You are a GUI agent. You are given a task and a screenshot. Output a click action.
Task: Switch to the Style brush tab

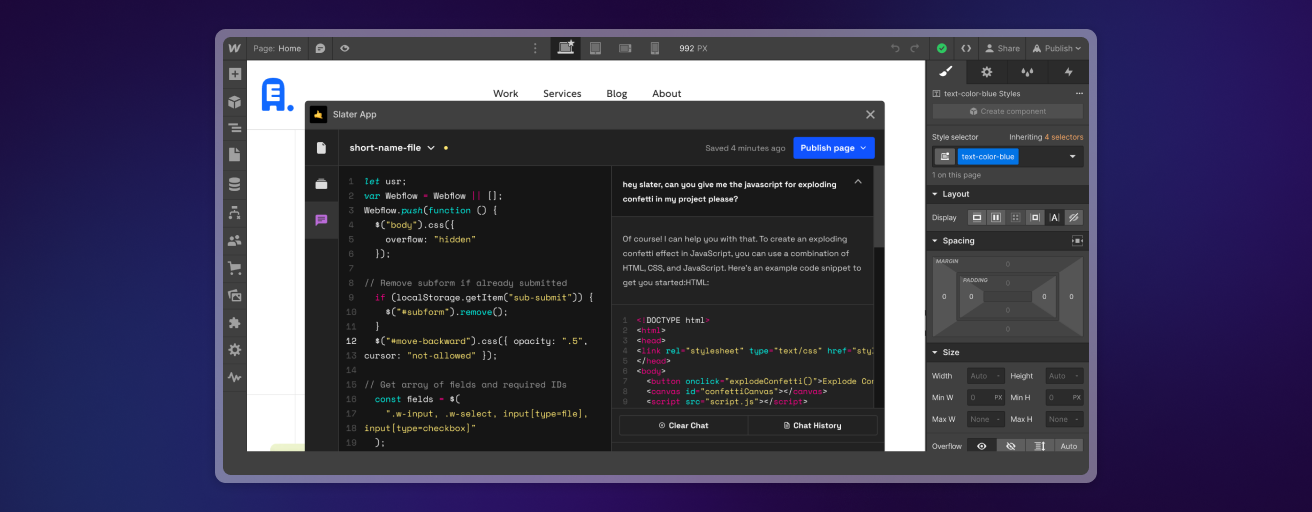(x=946, y=72)
